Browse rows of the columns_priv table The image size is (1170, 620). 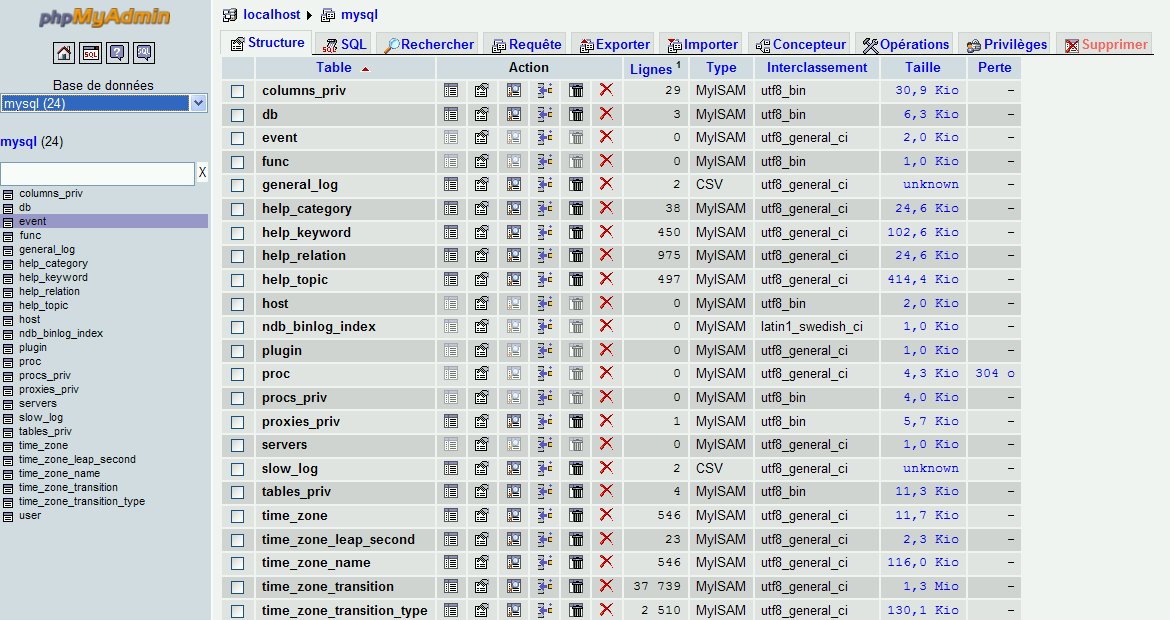pyautogui.click(x=451, y=90)
